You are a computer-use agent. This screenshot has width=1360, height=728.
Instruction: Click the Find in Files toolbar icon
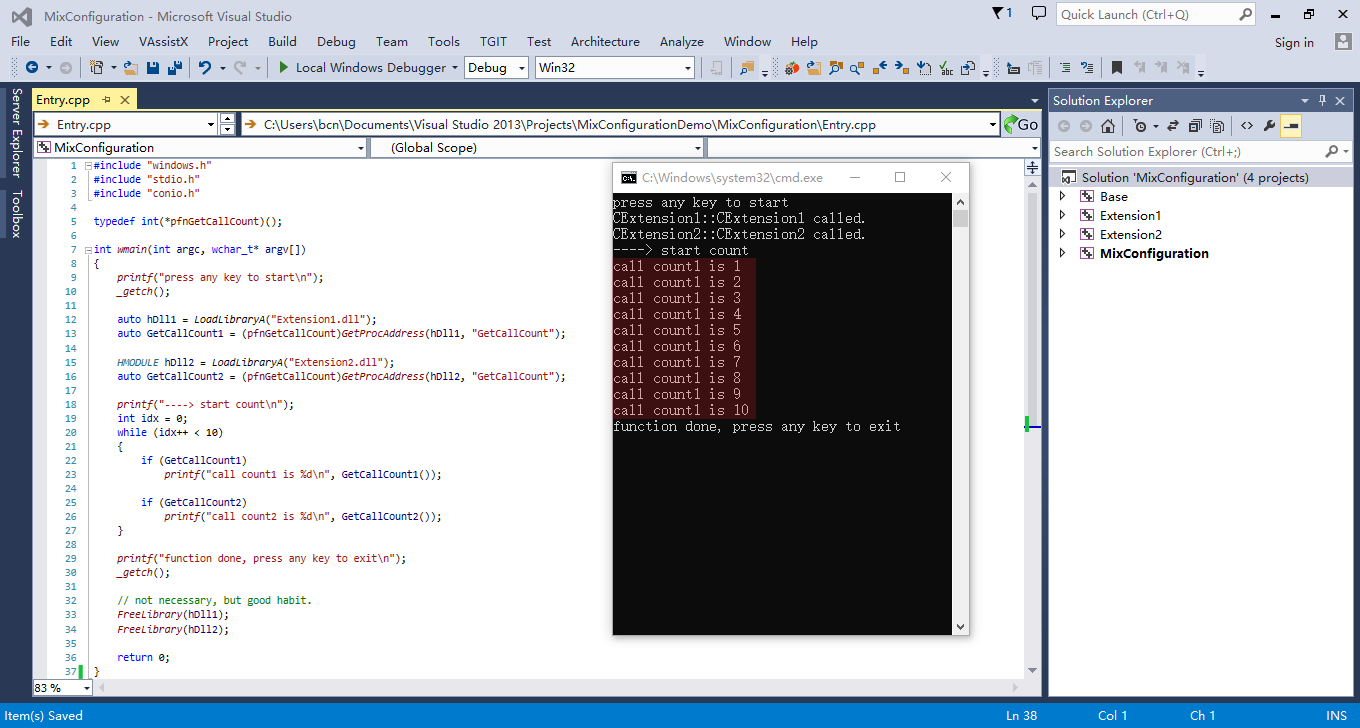pos(747,68)
